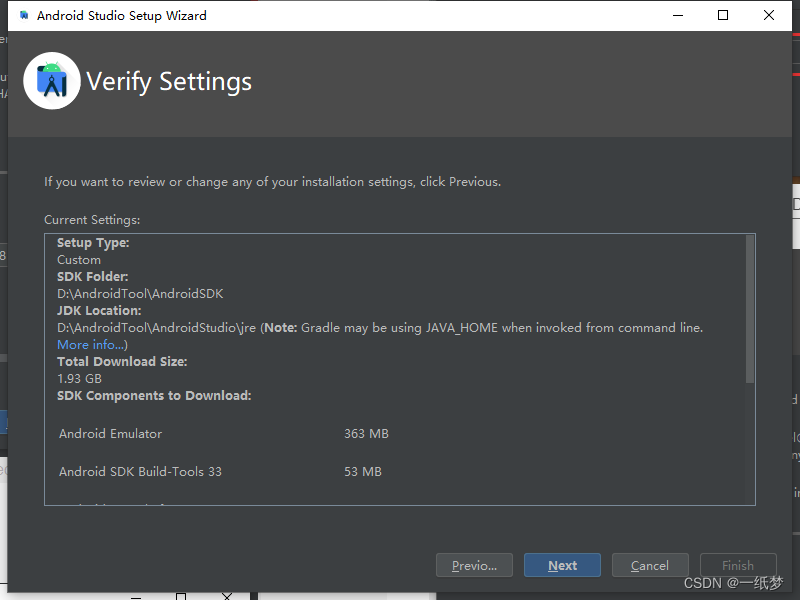800x600 pixels.
Task: Maximize the Setup Wizard window
Action: coord(723,16)
